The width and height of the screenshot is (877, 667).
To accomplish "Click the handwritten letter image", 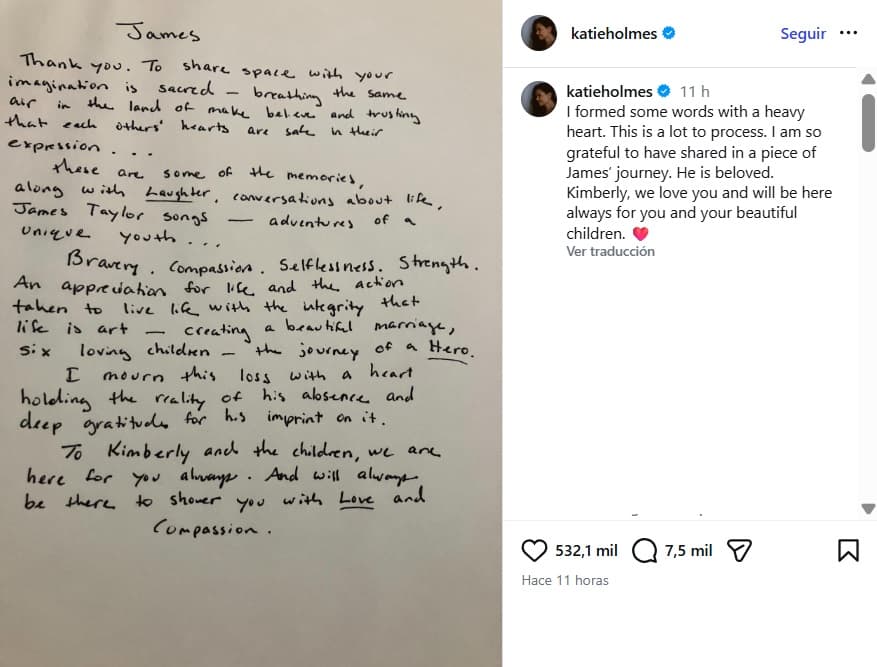I will (x=250, y=330).
